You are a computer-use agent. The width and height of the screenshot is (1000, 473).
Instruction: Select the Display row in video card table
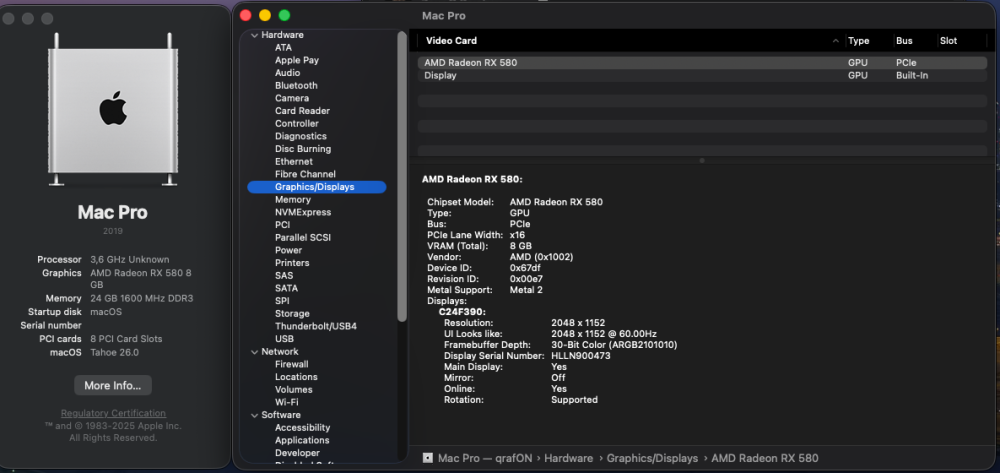click(702, 76)
